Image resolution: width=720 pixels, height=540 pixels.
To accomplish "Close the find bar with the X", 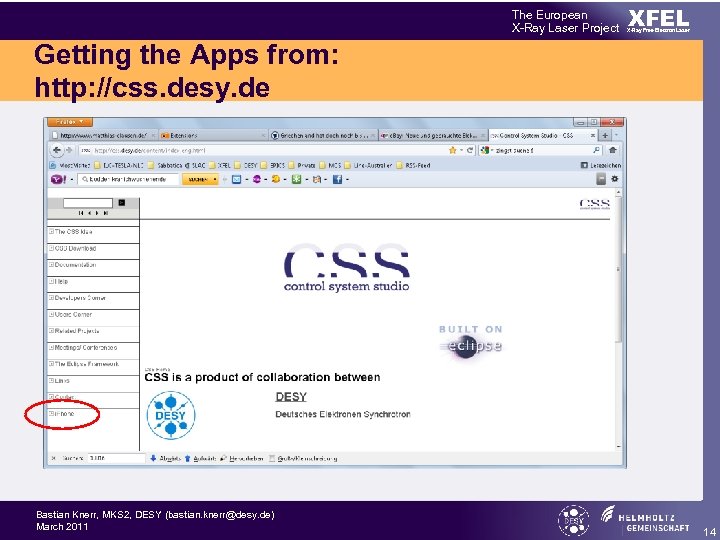I will pyautogui.click(x=53, y=458).
